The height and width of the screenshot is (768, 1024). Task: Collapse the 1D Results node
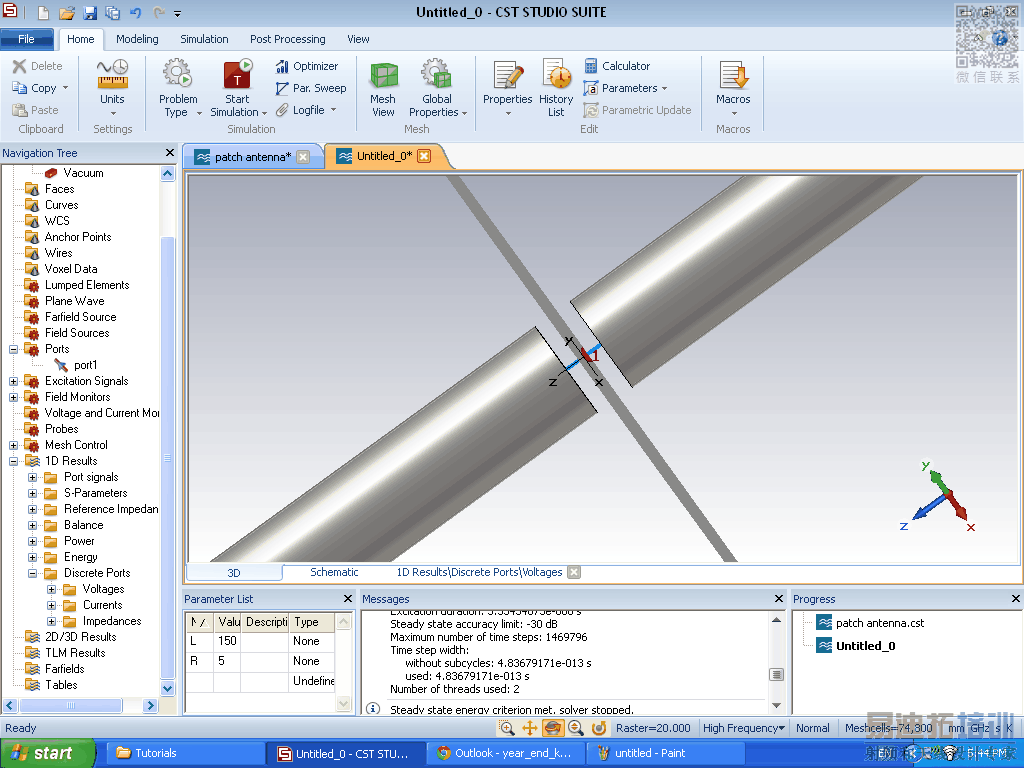coord(13,461)
